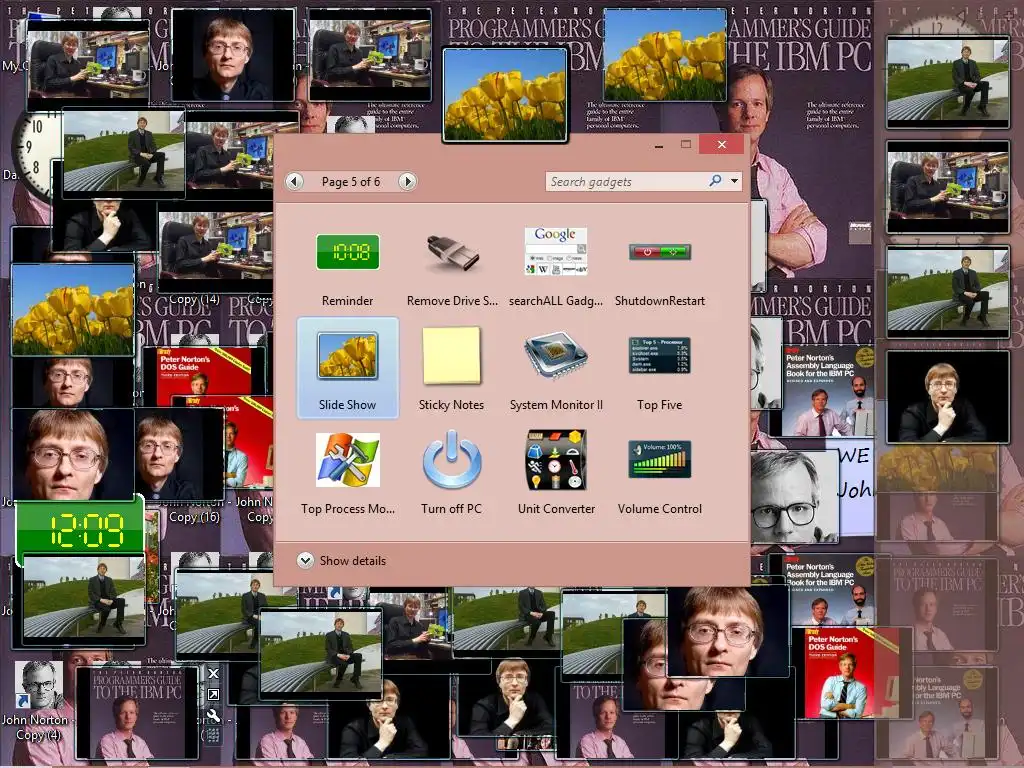Choose the Remove Drive Safely gadget
Image resolution: width=1024 pixels, height=768 pixels.
point(451,266)
